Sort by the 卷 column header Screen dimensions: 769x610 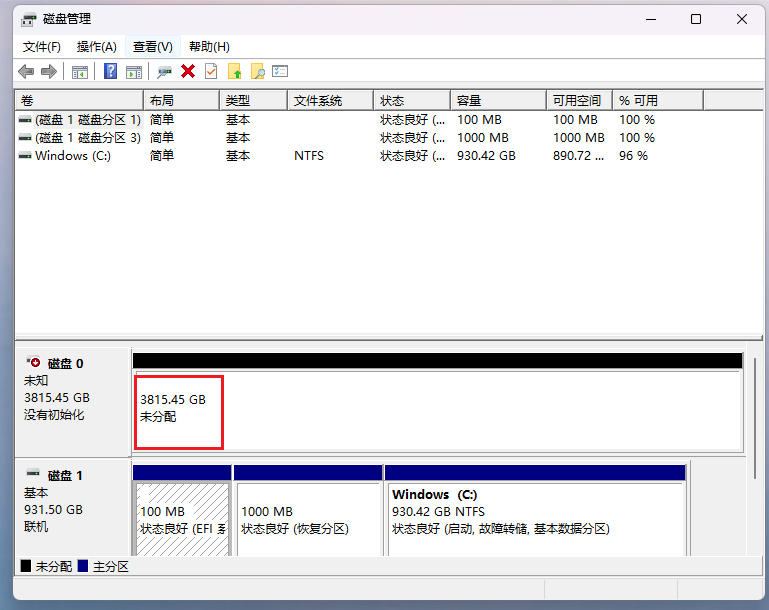[79, 101]
